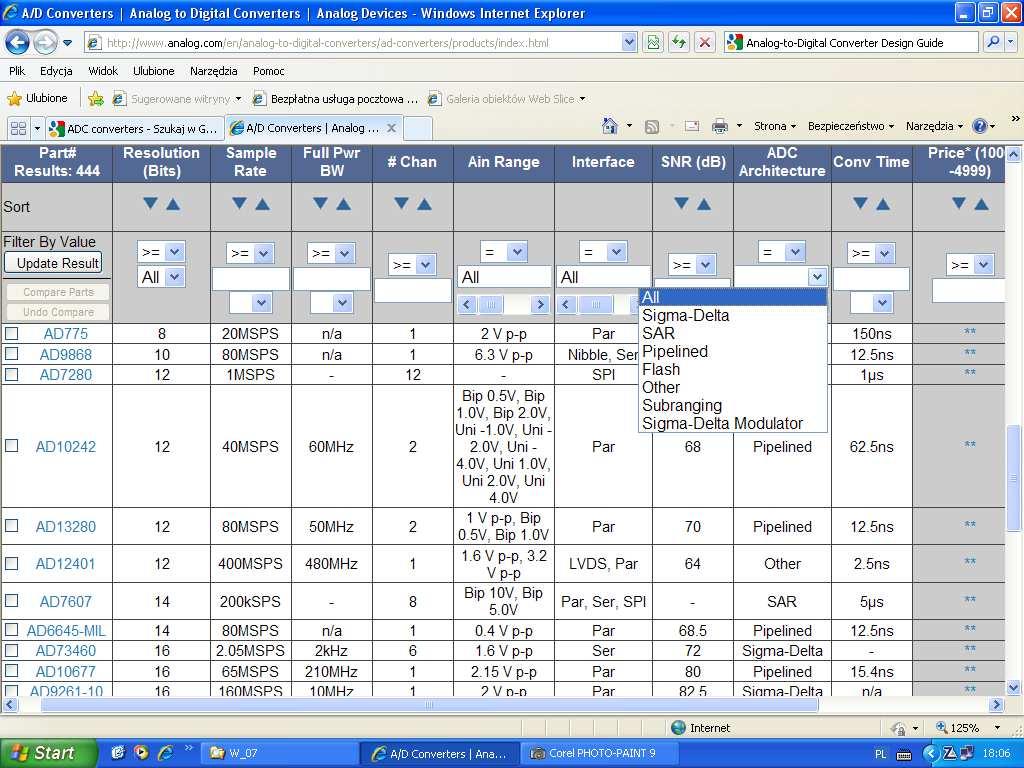Click the Print icon
Screen dimensions: 1024x768
[720, 127]
